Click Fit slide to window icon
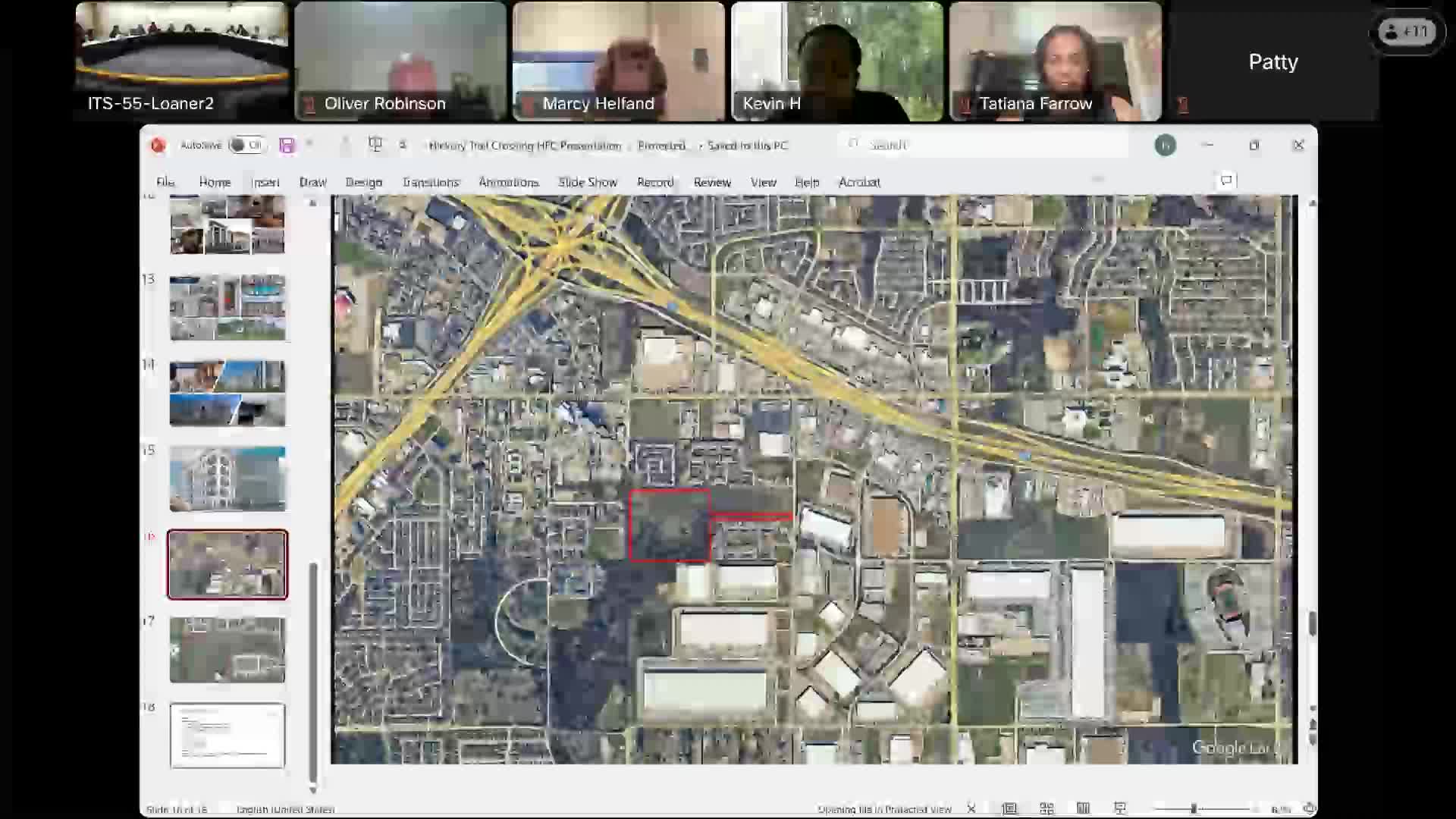This screenshot has width=1456, height=819. tap(1310, 808)
